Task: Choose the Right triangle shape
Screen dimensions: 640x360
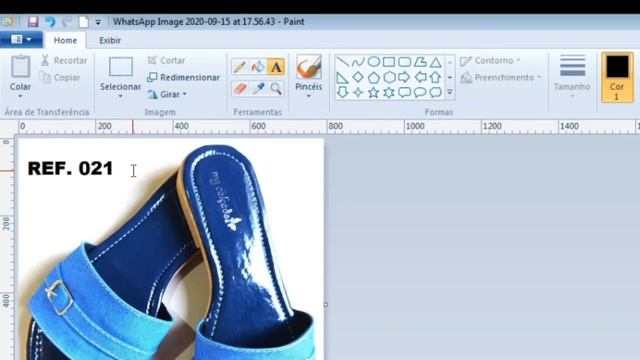Action: click(x=343, y=77)
